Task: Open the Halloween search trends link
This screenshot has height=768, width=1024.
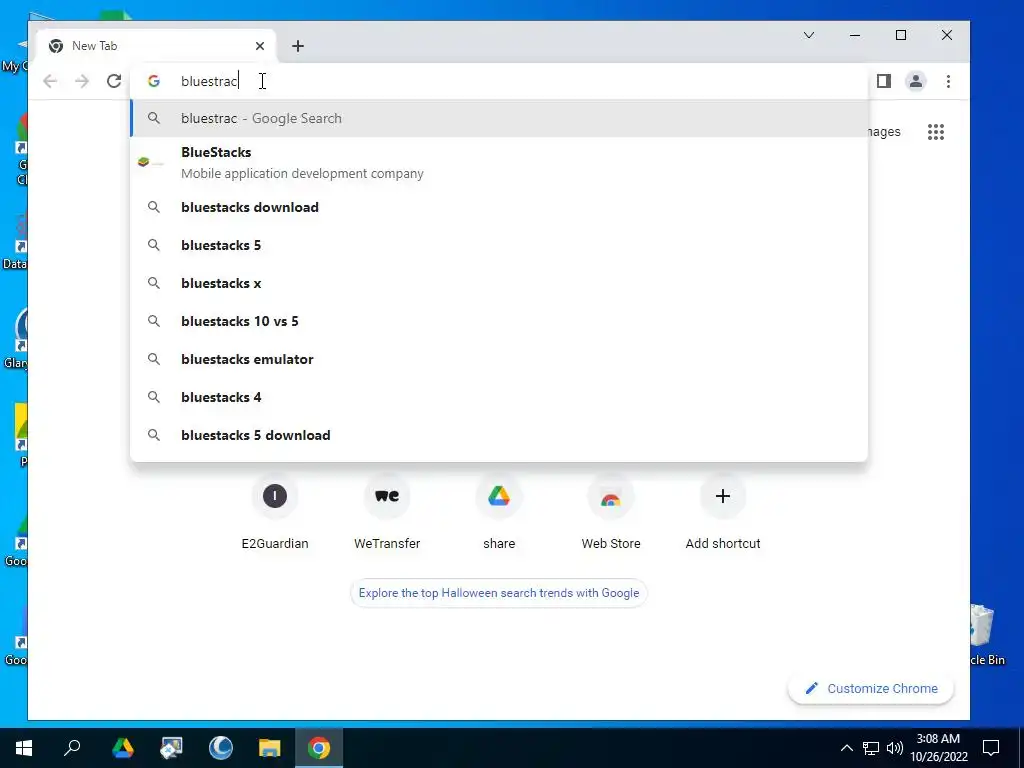Action: click(499, 593)
